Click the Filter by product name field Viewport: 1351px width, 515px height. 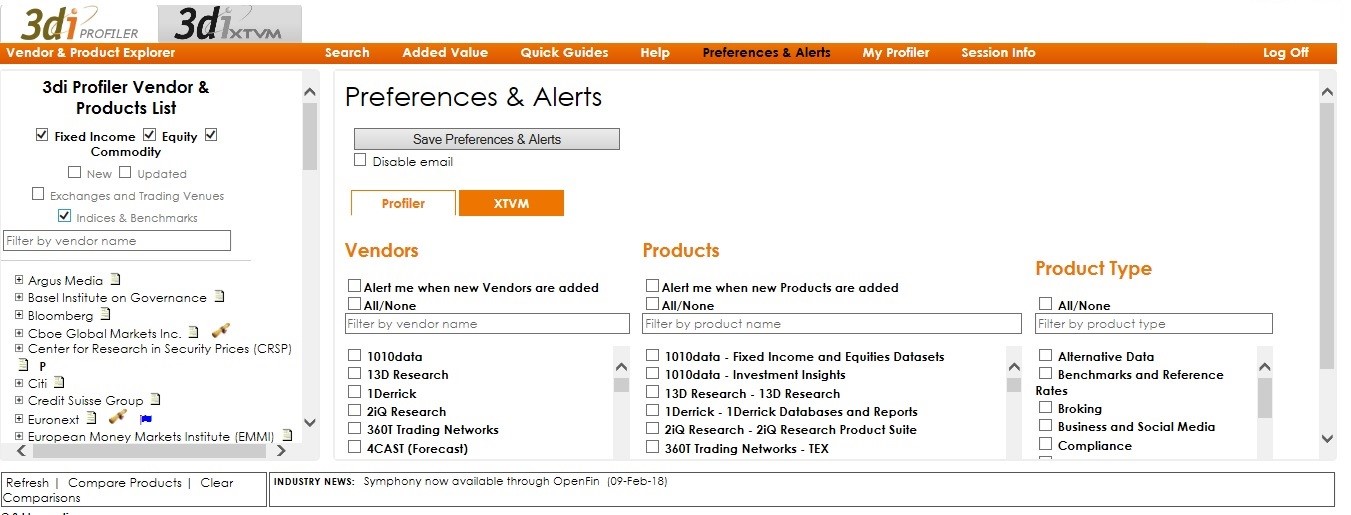(831, 324)
